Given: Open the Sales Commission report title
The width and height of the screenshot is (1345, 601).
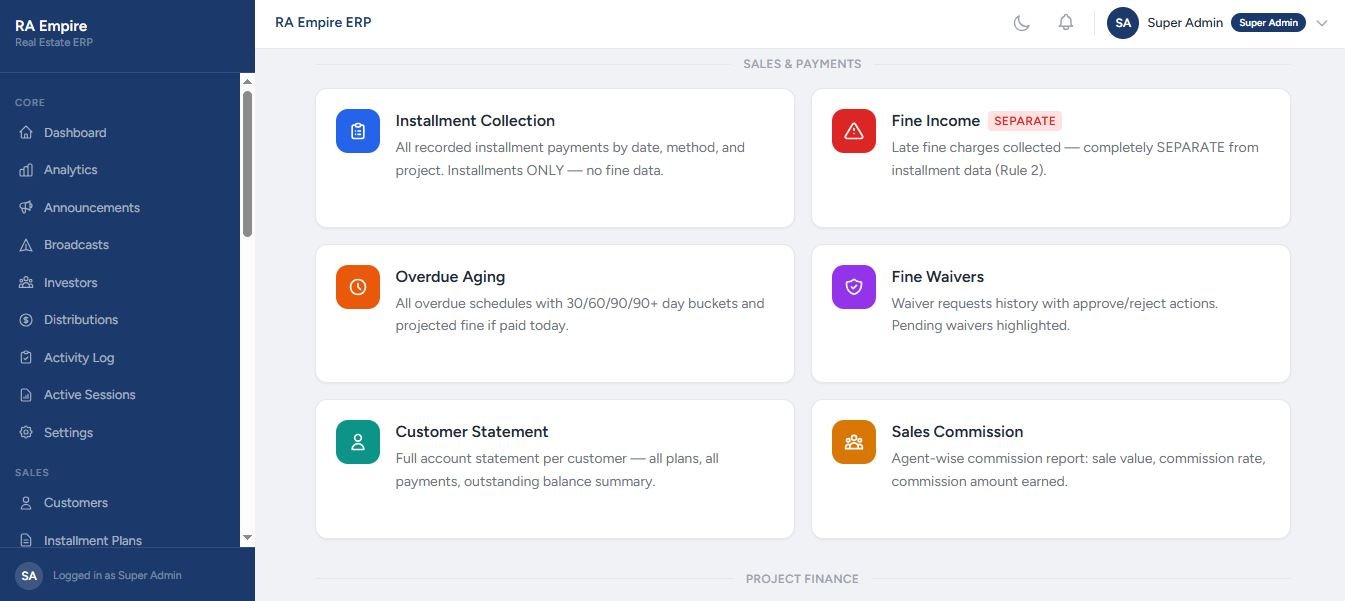Looking at the screenshot, I should click(957, 432).
